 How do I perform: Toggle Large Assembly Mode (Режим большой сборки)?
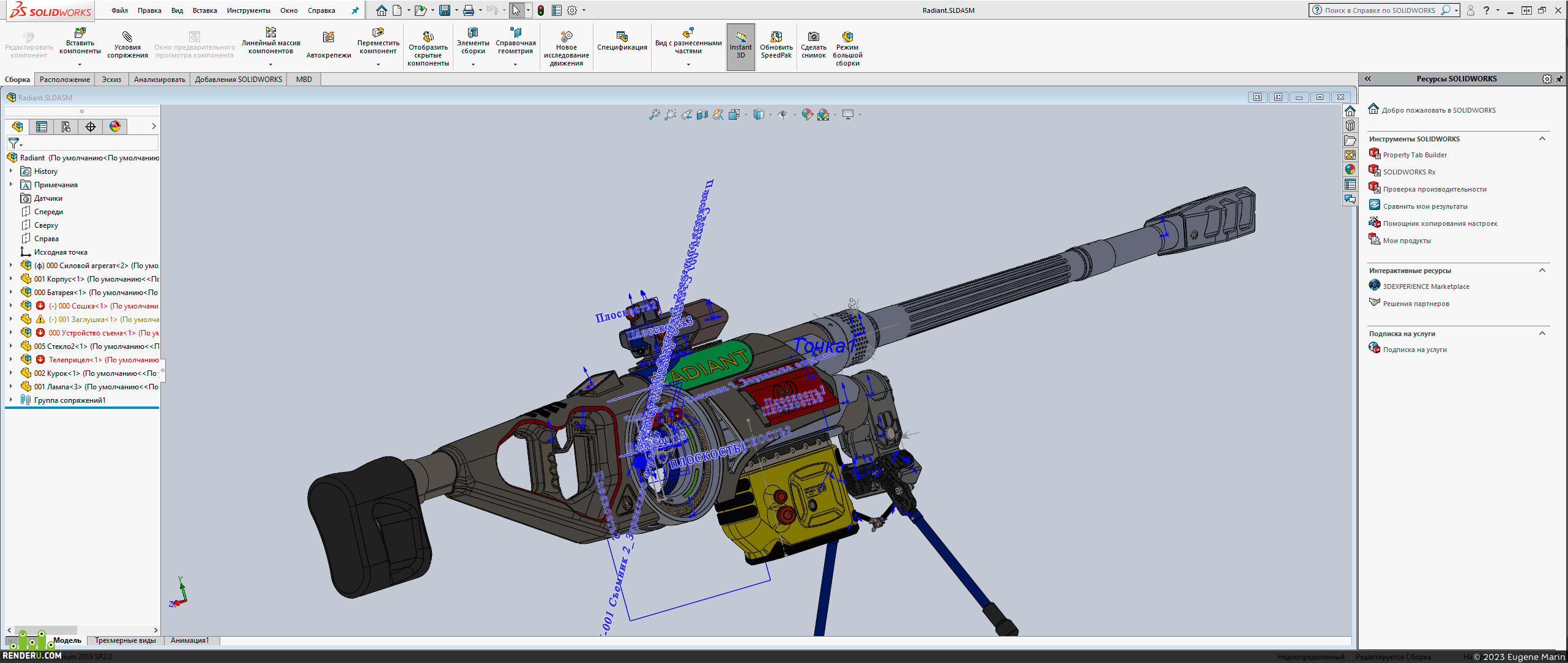click(847, 48)
